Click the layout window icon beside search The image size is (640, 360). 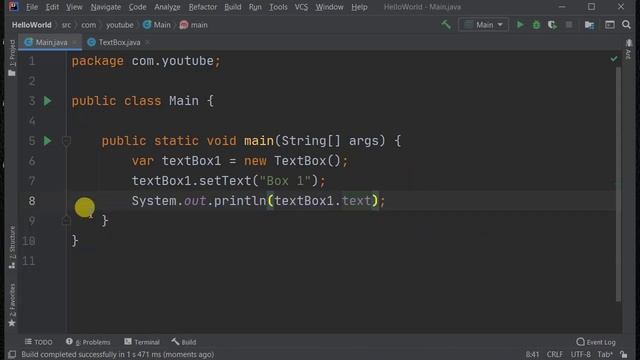pyautogui.click(x=610, y=25)
